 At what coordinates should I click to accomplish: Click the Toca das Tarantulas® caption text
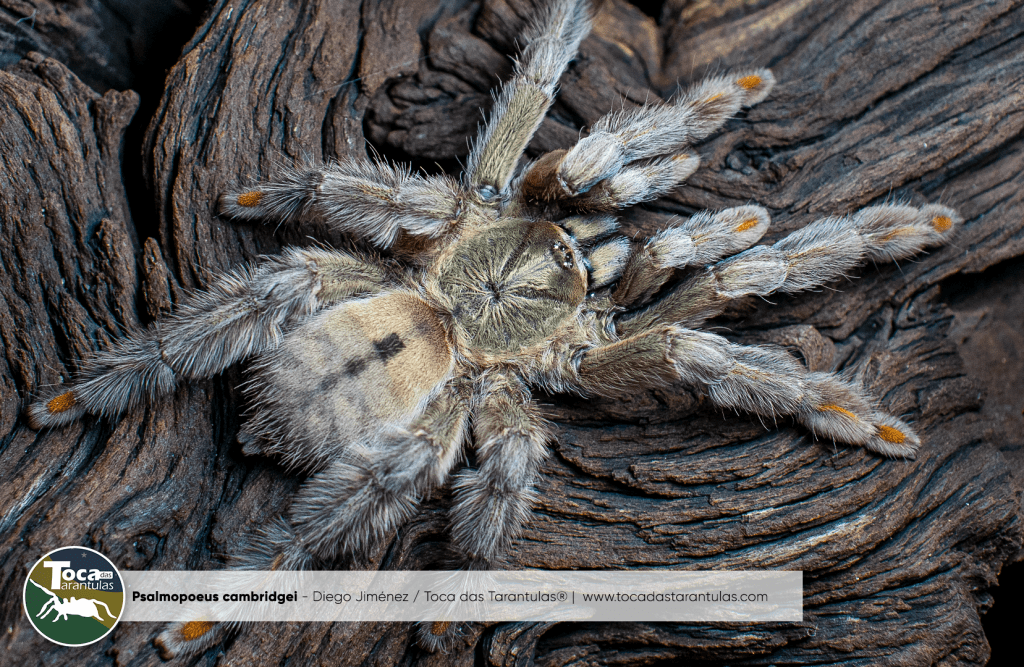(x=495, y=597)
